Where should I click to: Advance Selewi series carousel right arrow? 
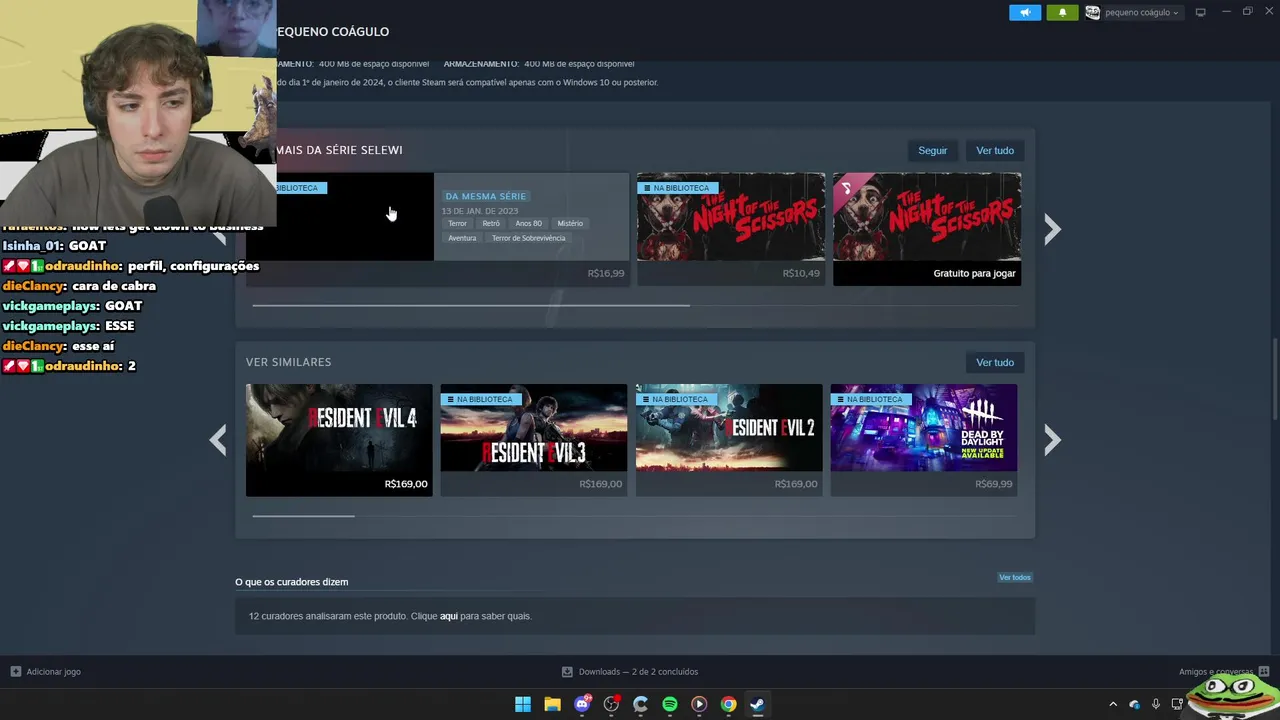[1052, 229]
